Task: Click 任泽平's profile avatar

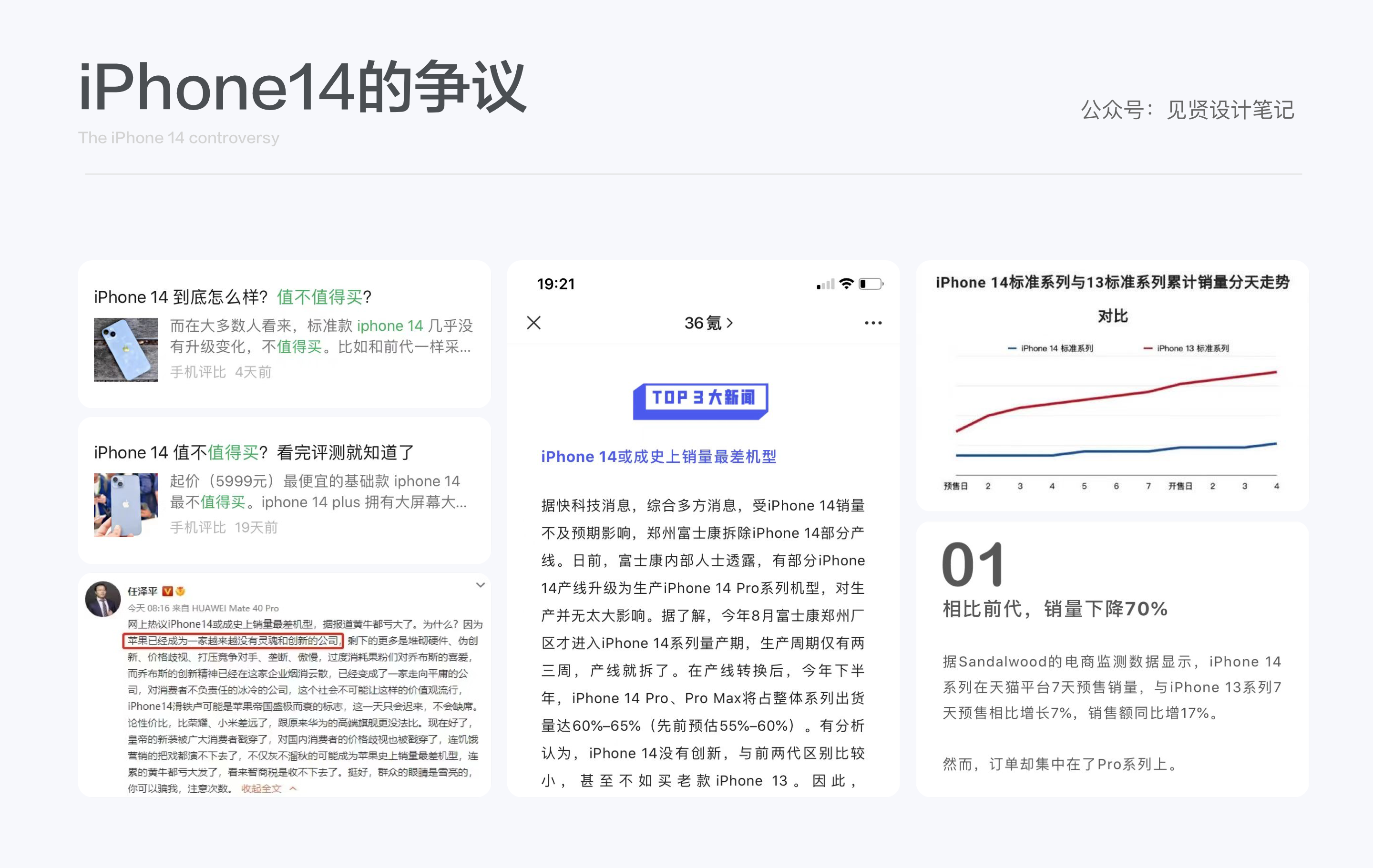Action: pyautogui.click(x=103, y=599)
